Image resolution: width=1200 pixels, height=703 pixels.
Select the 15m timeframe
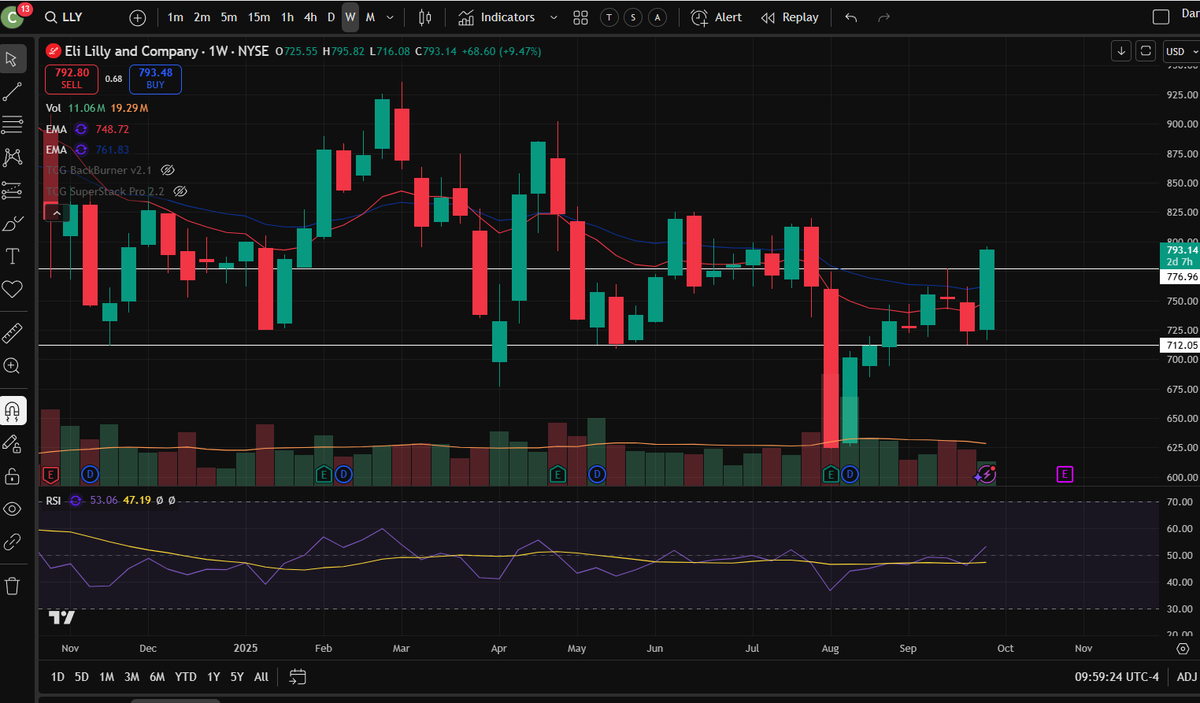[x=259, y=17]
